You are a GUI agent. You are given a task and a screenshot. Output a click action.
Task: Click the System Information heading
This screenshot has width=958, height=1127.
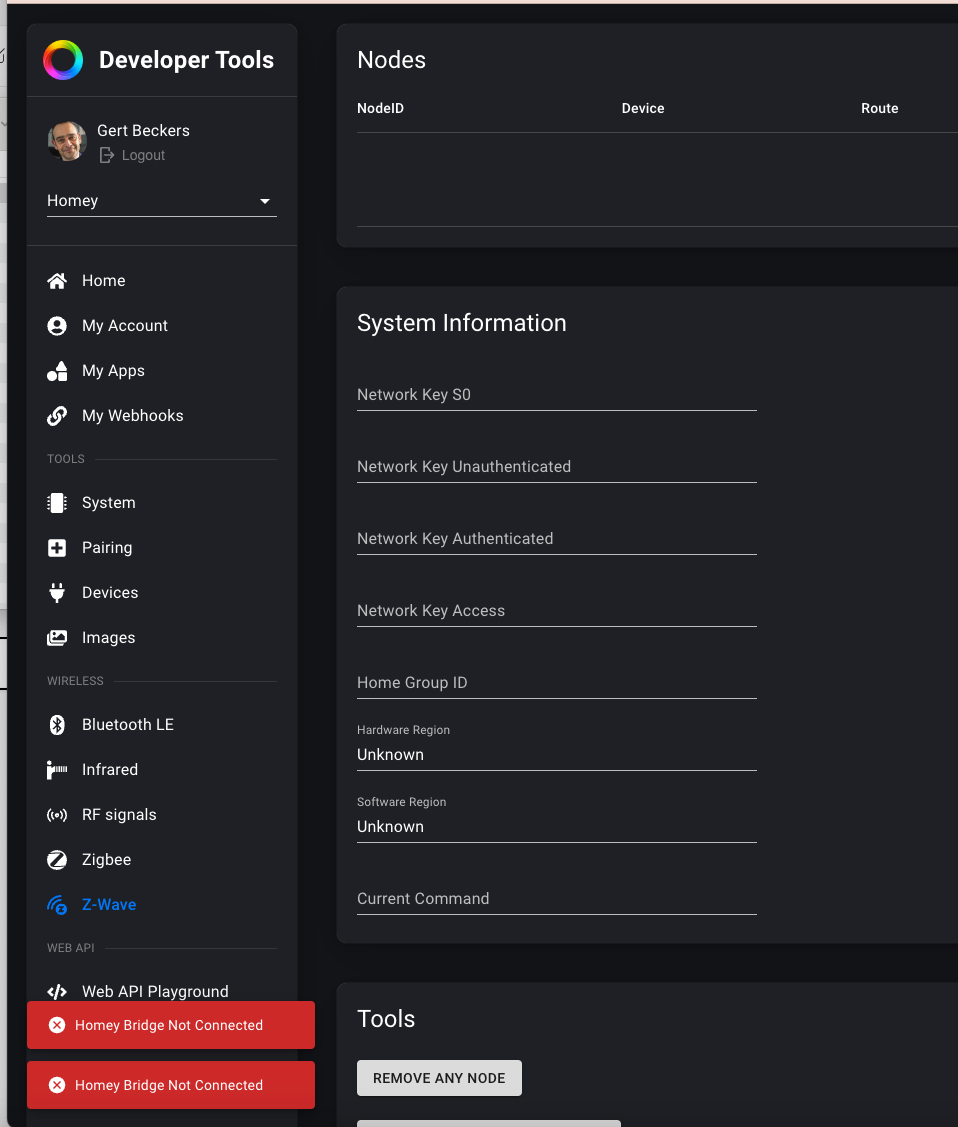(x=461, y=323)
